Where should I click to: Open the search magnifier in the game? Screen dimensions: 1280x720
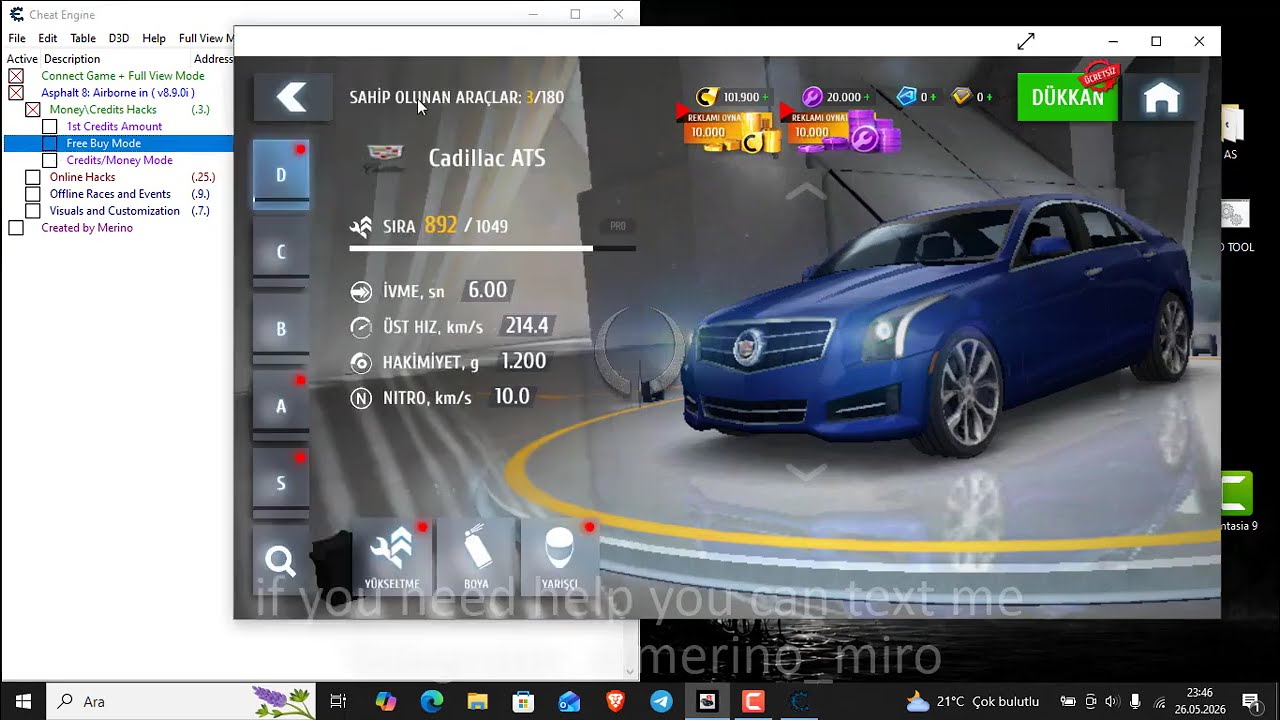(280, 561)
